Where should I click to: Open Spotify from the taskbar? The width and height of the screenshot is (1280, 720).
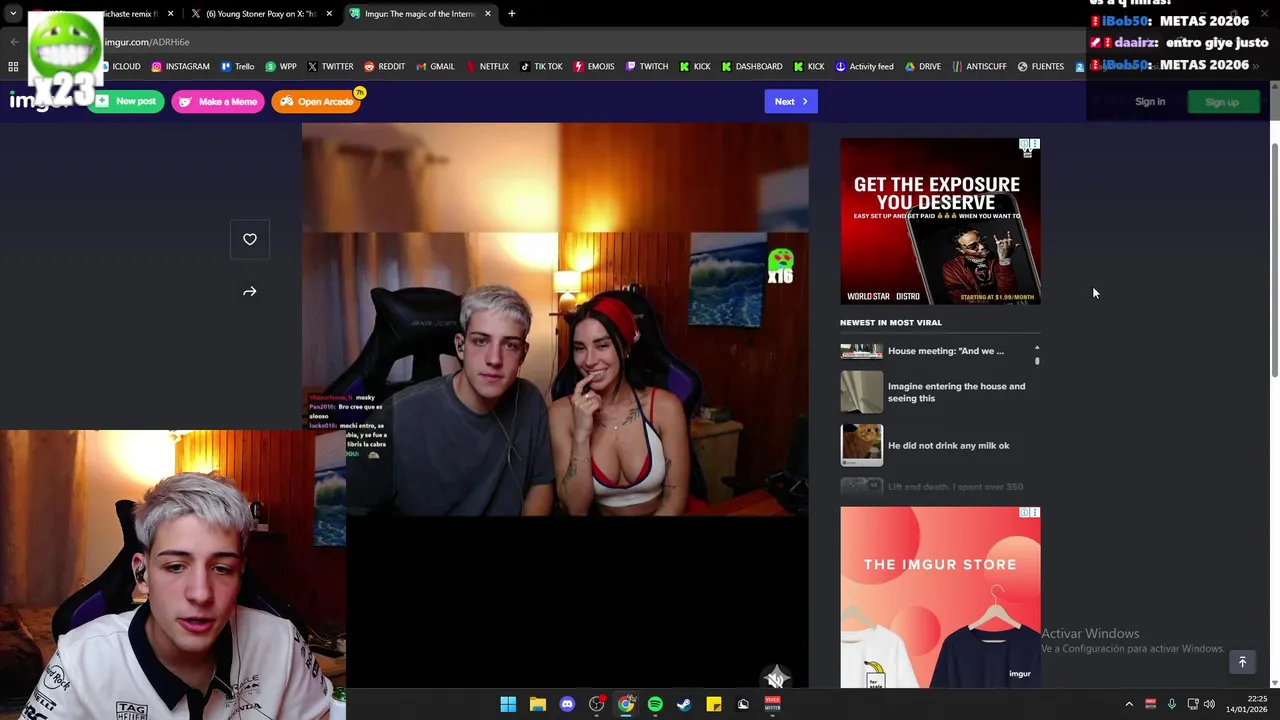655,705
